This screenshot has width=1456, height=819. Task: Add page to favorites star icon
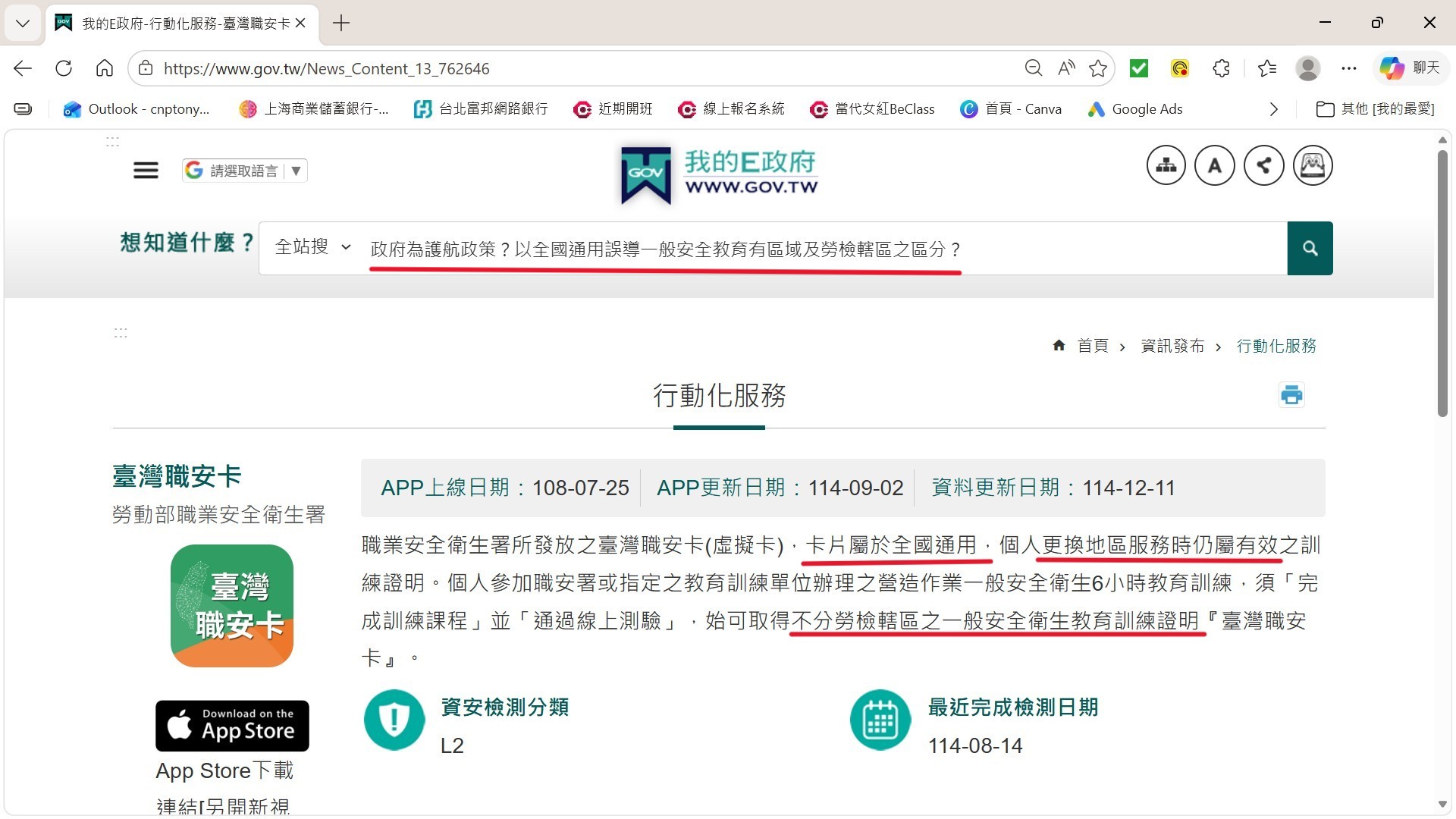pos(1097,69)
